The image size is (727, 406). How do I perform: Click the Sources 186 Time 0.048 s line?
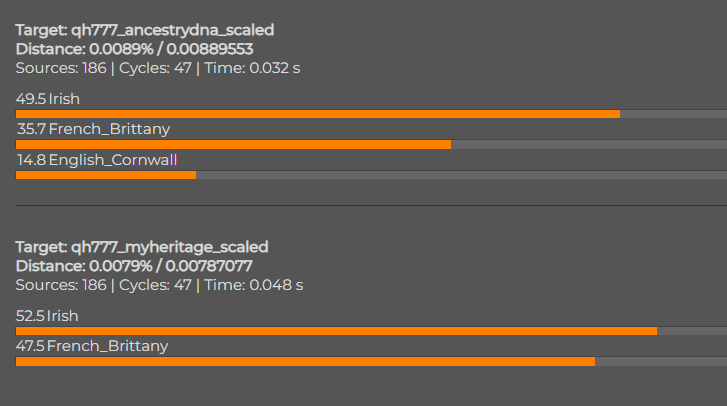point(159,285)
